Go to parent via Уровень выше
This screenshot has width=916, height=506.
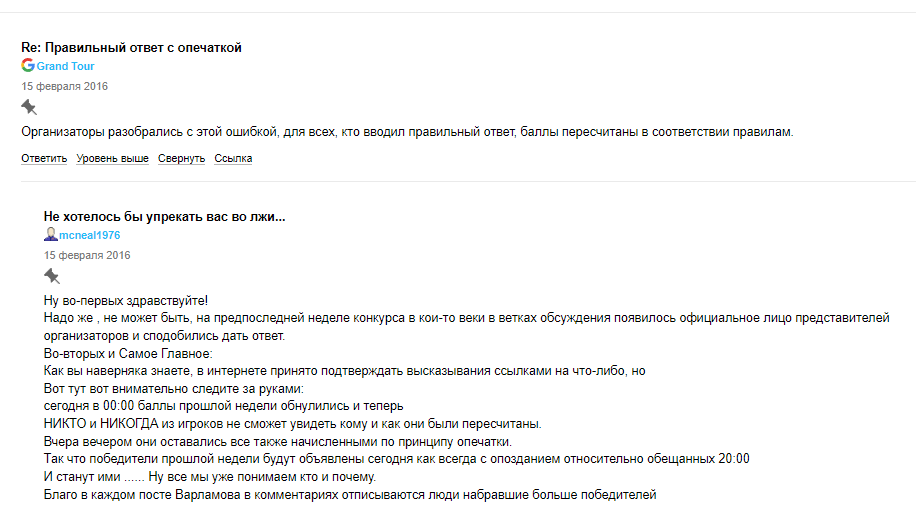(x=113, y=158)
